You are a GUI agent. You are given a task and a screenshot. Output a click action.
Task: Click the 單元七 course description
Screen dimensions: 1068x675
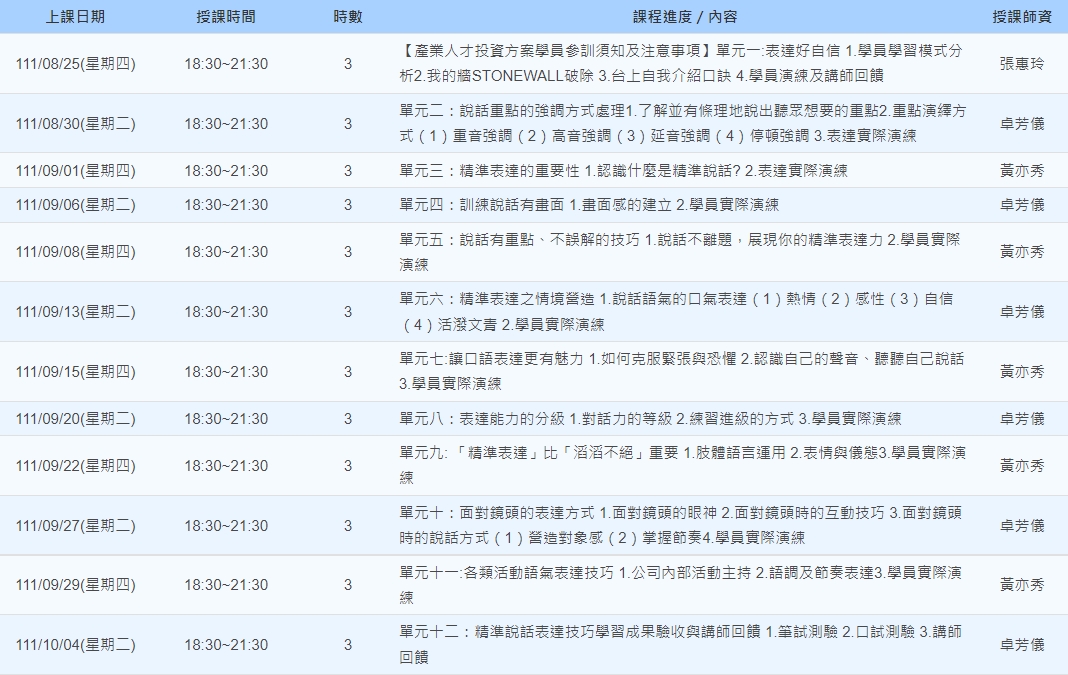click(x=682, y=371)
